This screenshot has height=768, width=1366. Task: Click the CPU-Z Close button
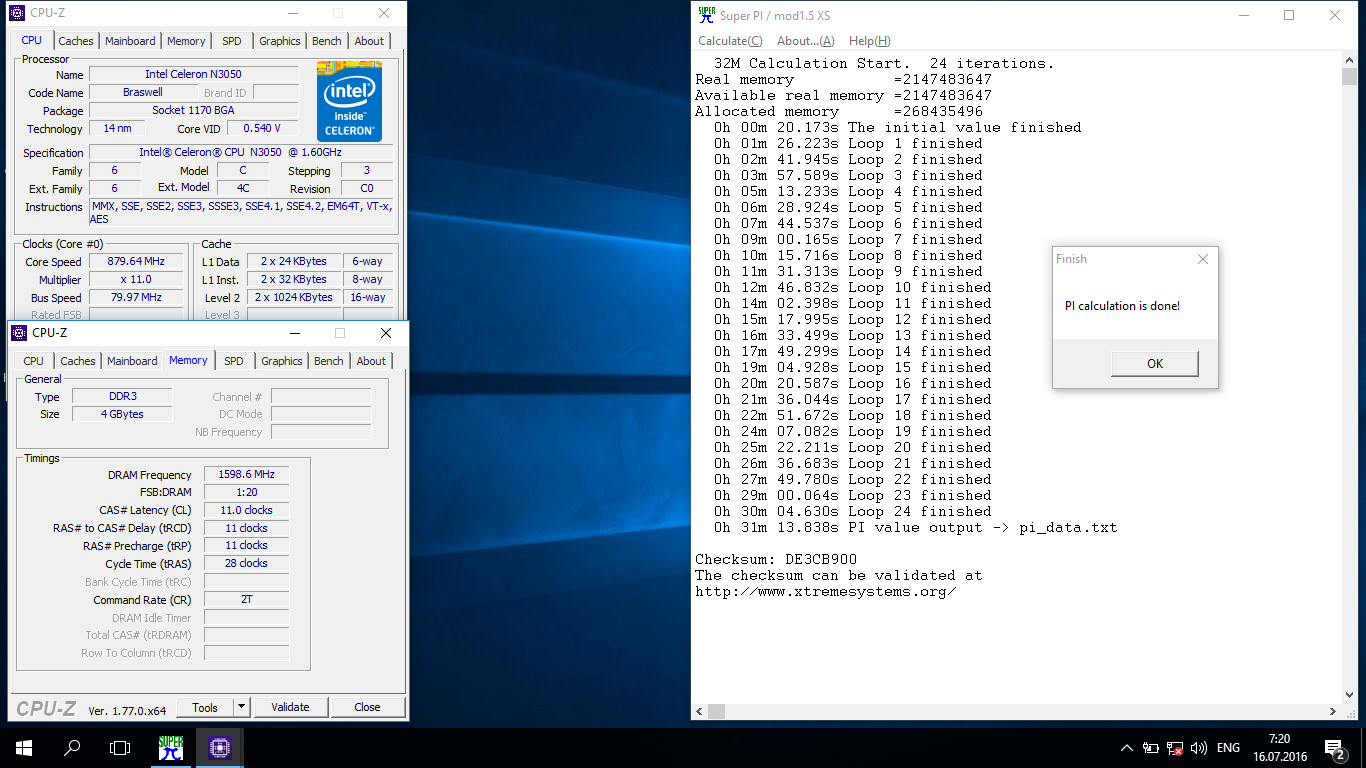[367, 707]
